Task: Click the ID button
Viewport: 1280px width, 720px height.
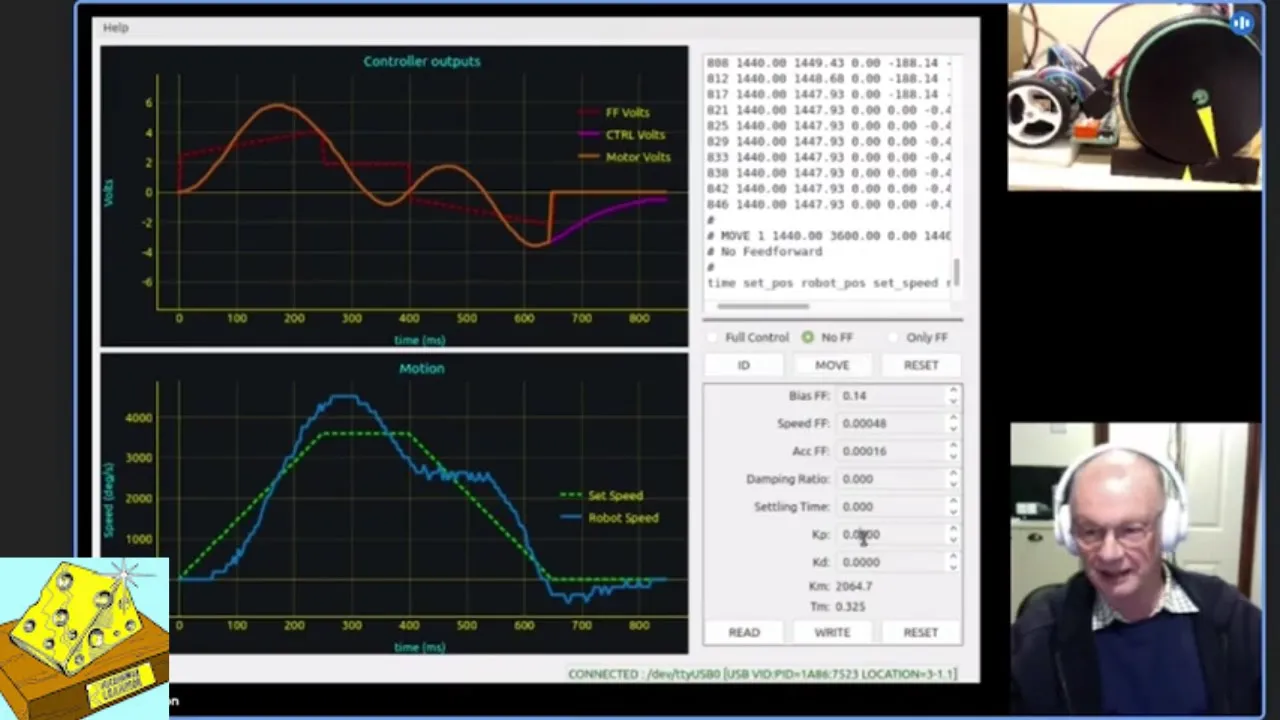Action: click(x=743, y=365)
